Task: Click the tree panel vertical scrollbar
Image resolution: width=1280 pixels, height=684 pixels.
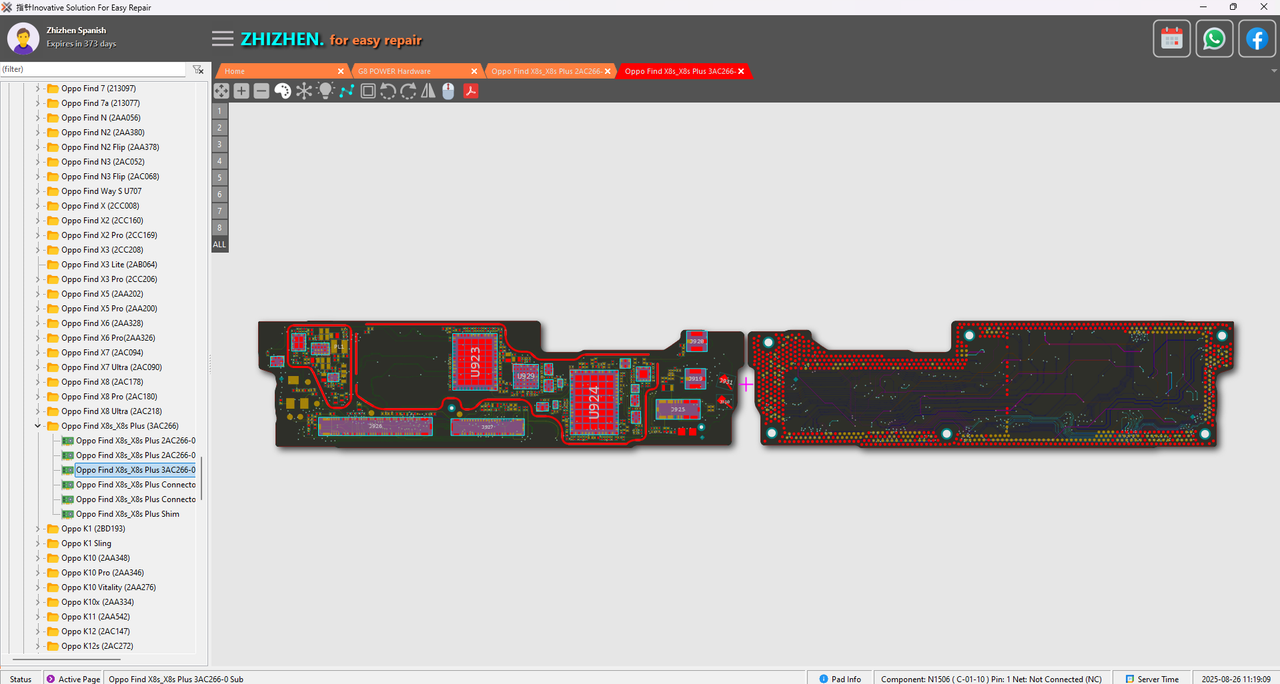Action: (201, 479)
